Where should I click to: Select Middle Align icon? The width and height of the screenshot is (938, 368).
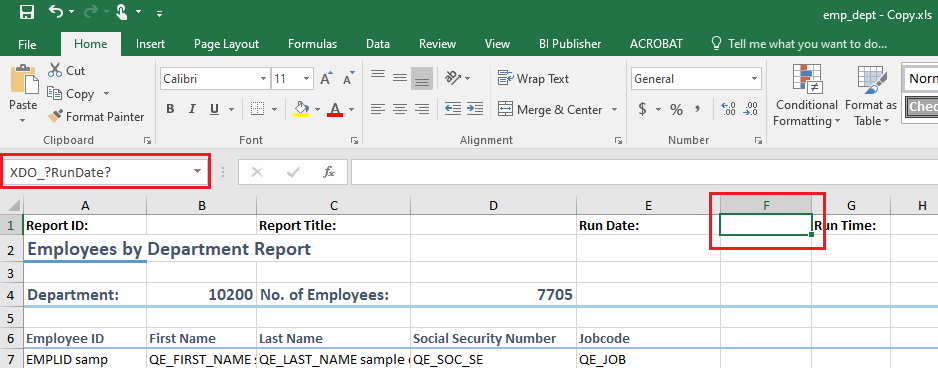[400, 77]
